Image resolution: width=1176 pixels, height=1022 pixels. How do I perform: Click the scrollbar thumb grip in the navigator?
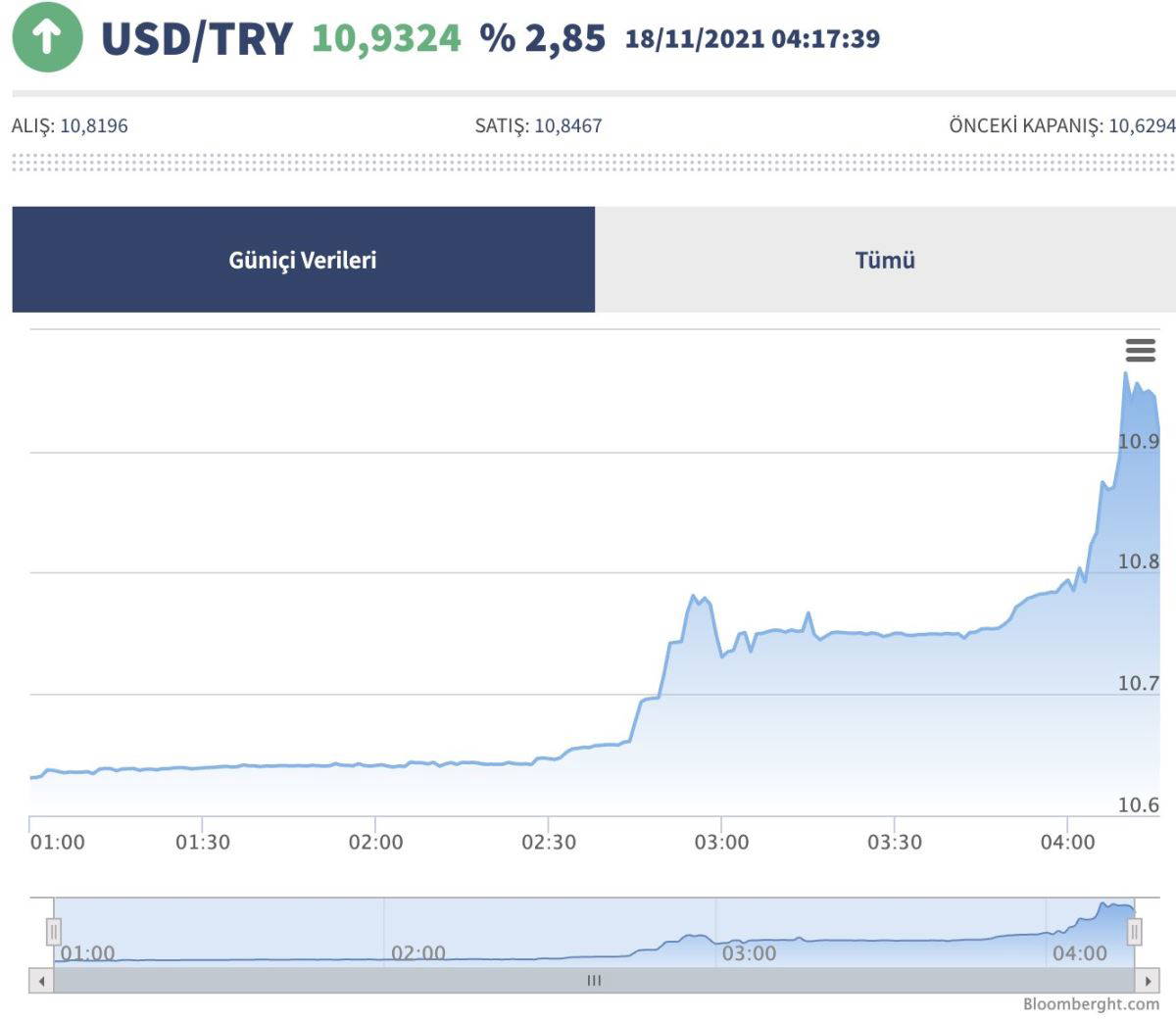(593, 980)
